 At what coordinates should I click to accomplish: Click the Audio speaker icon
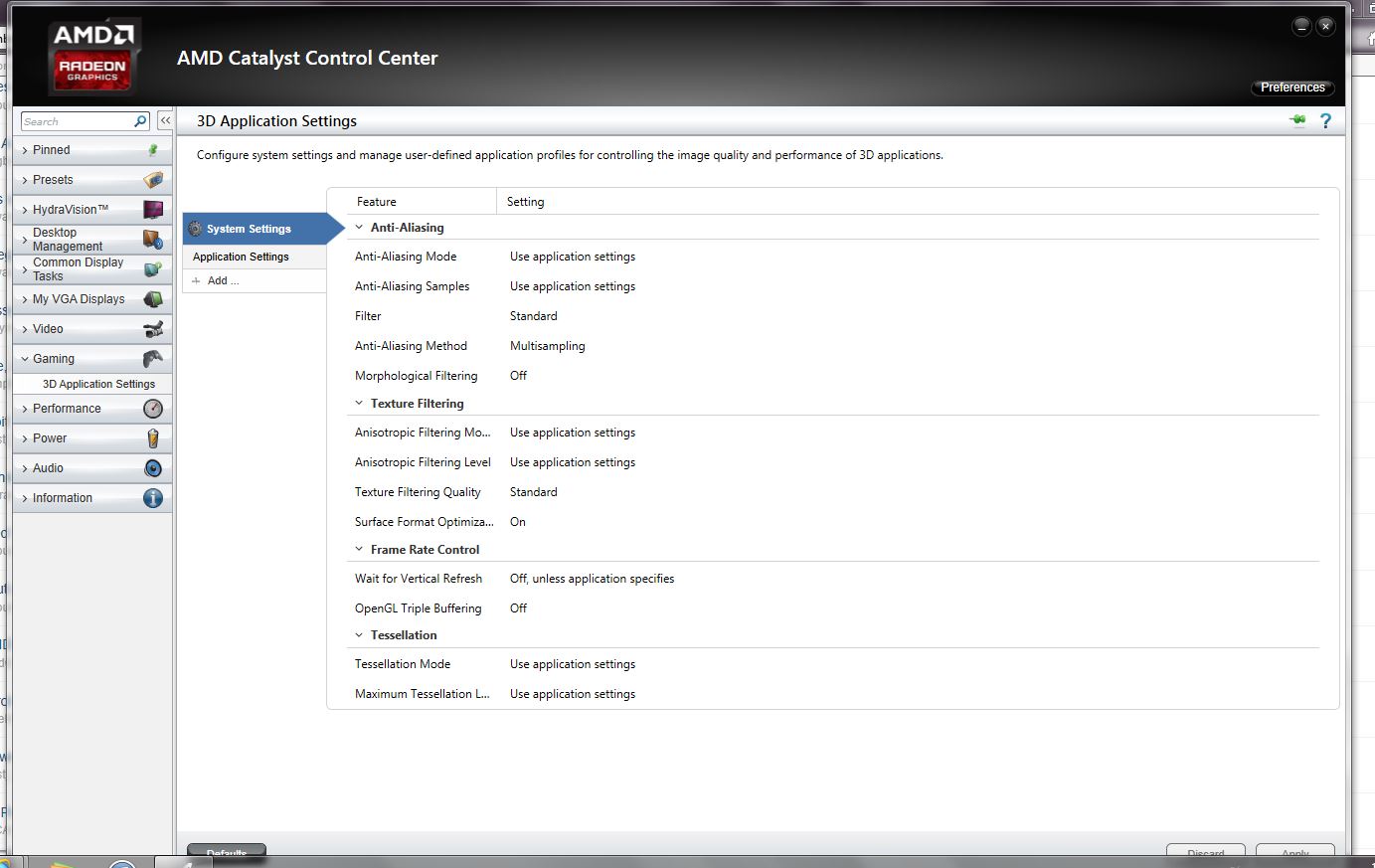pyautogui.click(x=153, y=468)
